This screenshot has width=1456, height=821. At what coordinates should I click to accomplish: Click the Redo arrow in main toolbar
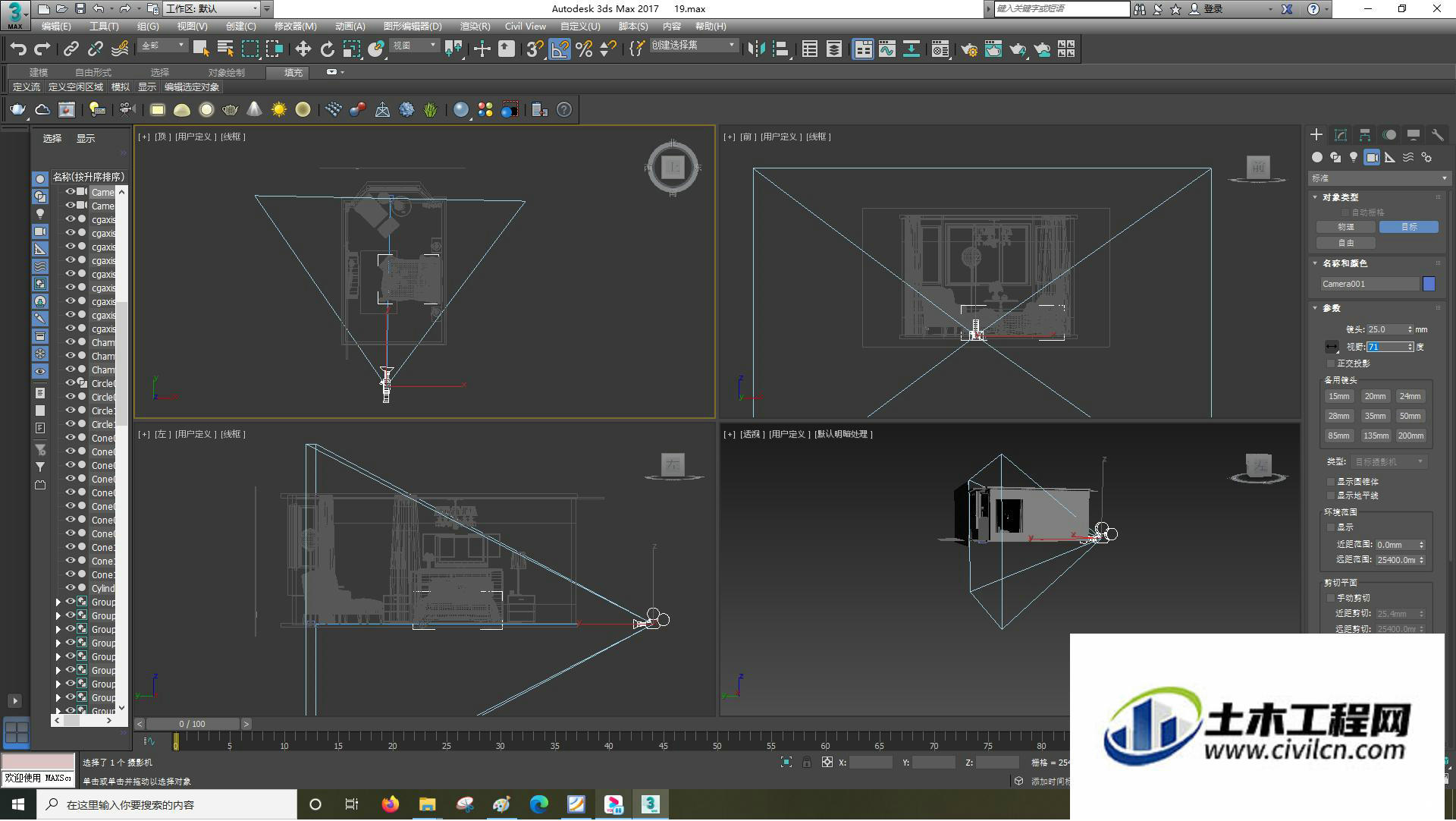pyautogui.click(x=42, y=49)
